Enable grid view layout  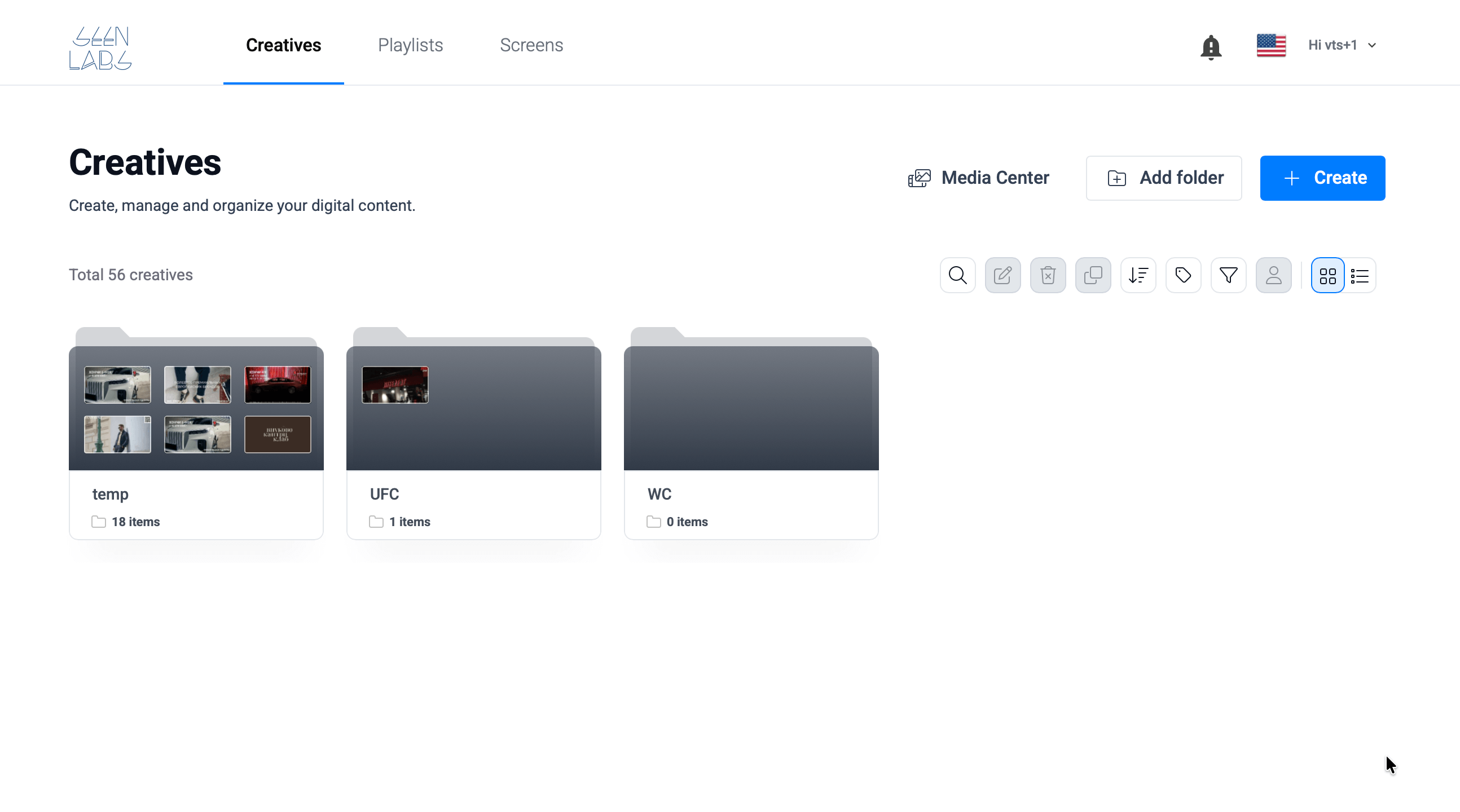(1327, 275)
